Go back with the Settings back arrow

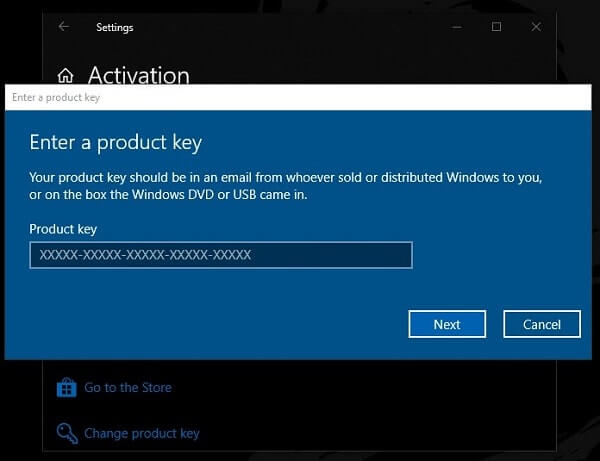(x=64, y=27)
